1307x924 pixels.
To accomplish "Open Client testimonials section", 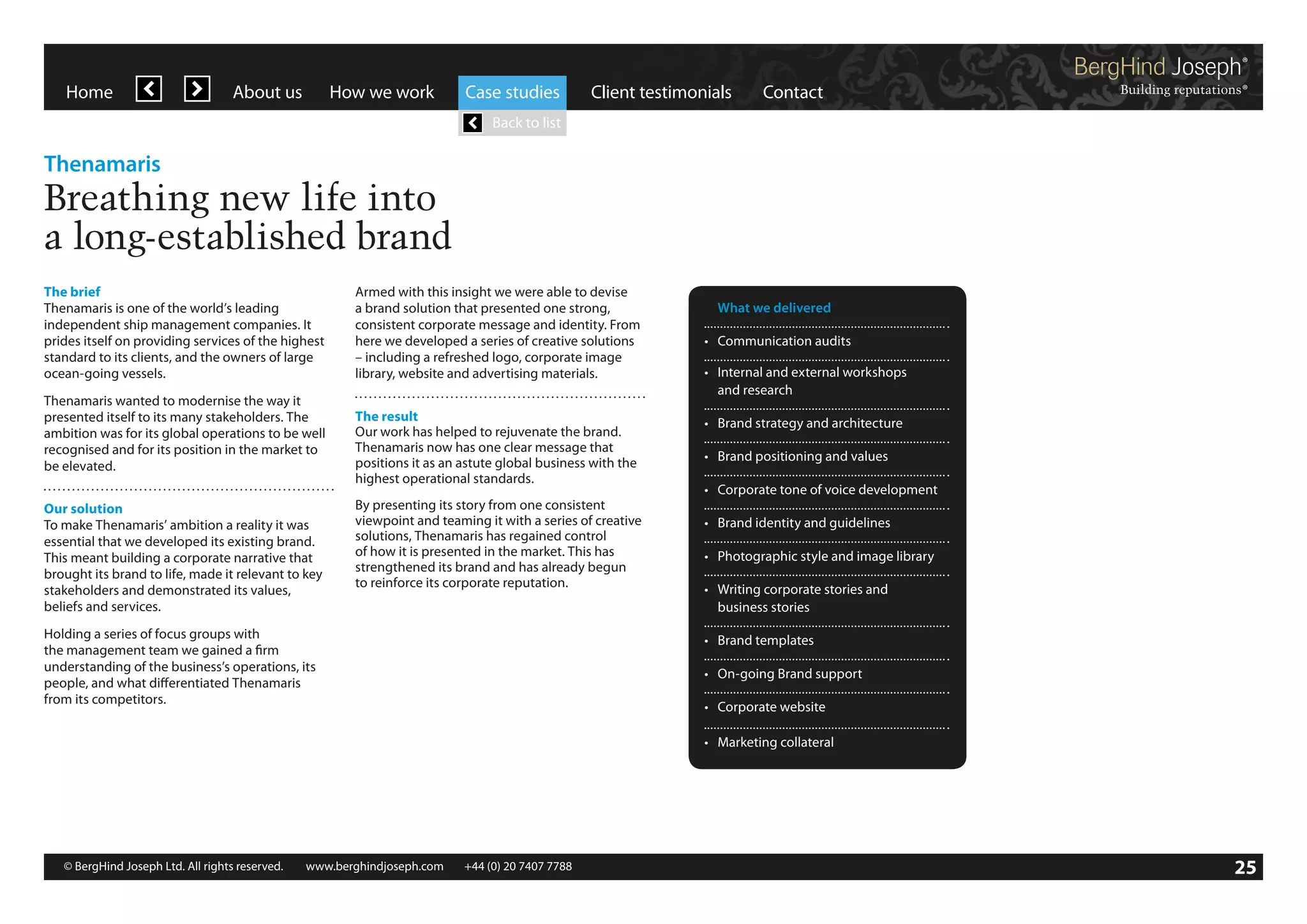I will click(661, 93).
